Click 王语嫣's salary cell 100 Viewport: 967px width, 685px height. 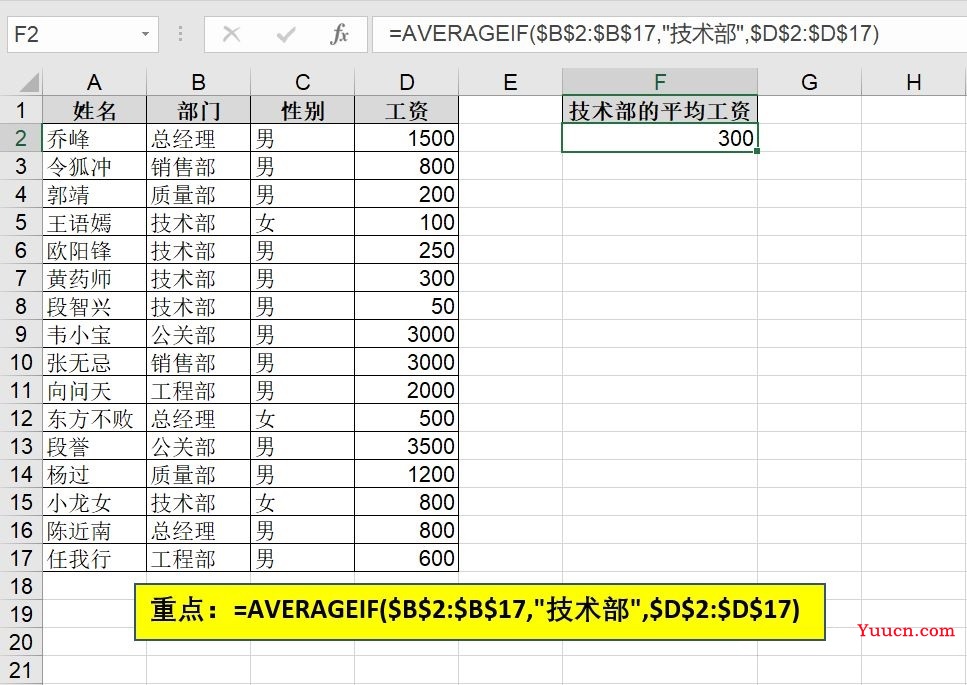coord(406,222)
